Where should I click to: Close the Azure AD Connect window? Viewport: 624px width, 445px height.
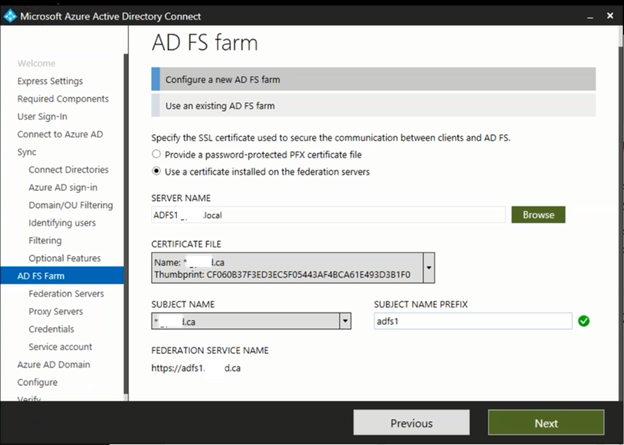pyautogui.click(x=610, y=16)
